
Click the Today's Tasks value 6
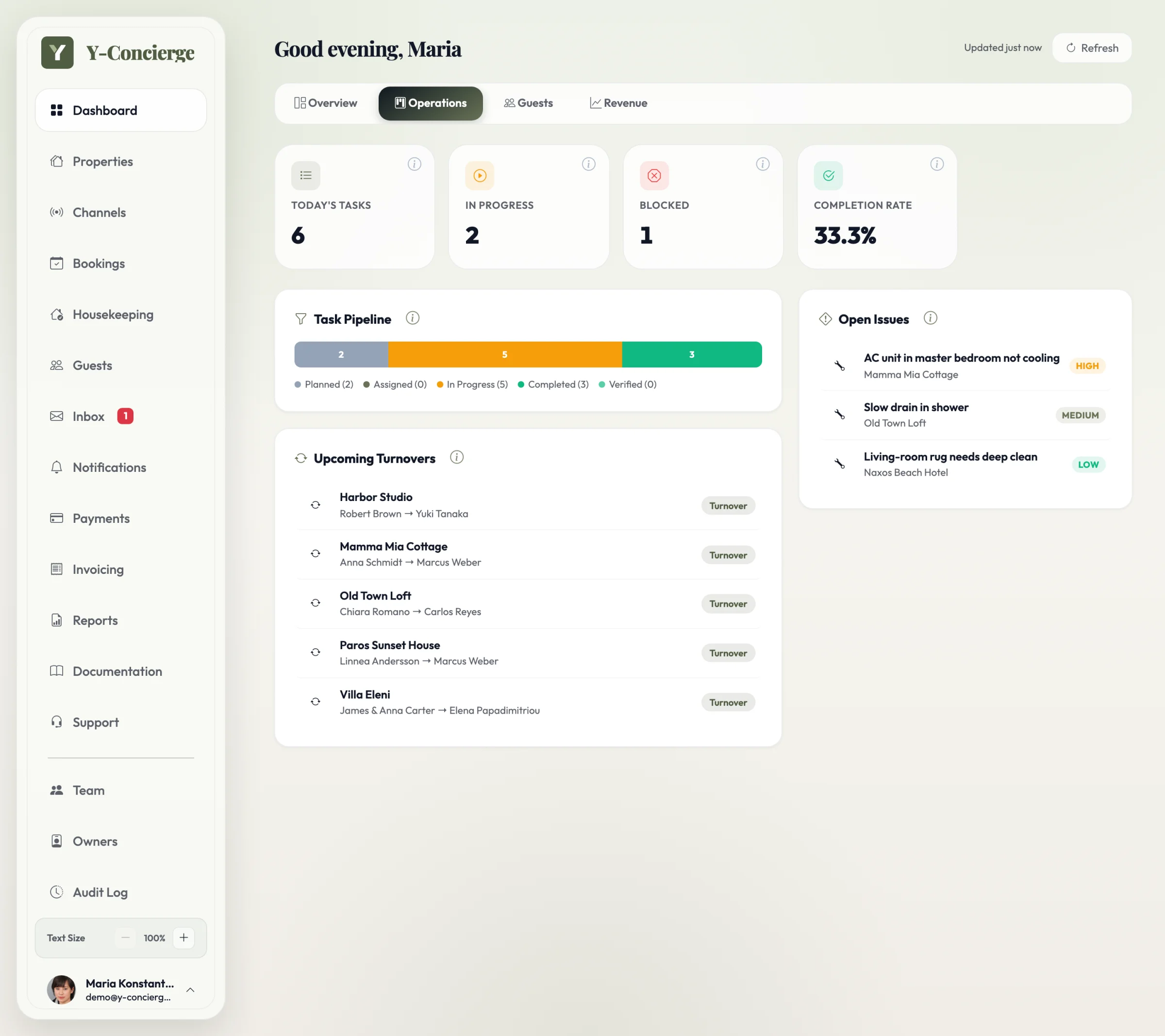point(298,235)
